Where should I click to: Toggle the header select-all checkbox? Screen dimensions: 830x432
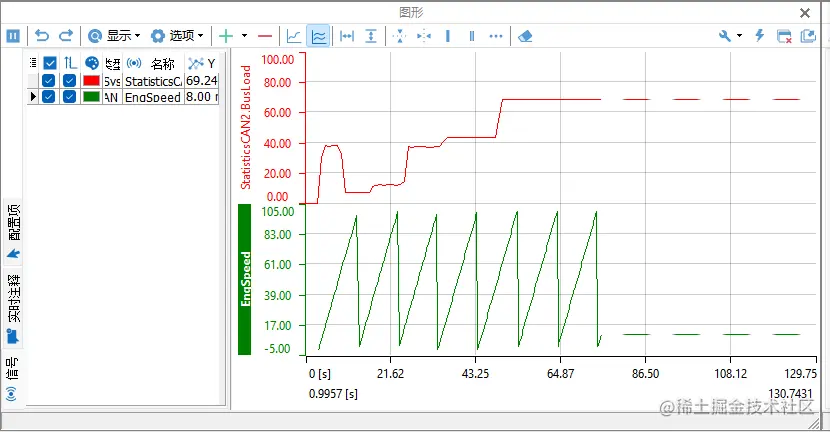click(50, 64)
